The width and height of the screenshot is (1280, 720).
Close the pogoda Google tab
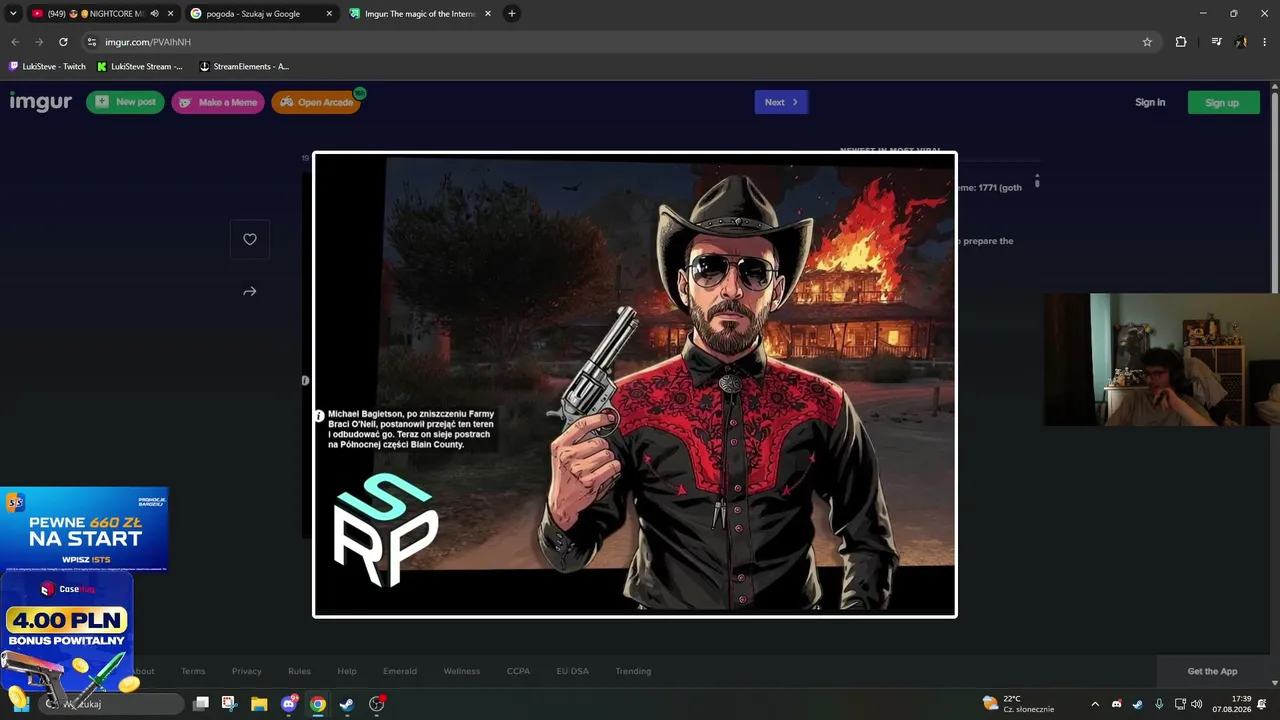pos(329,14)
